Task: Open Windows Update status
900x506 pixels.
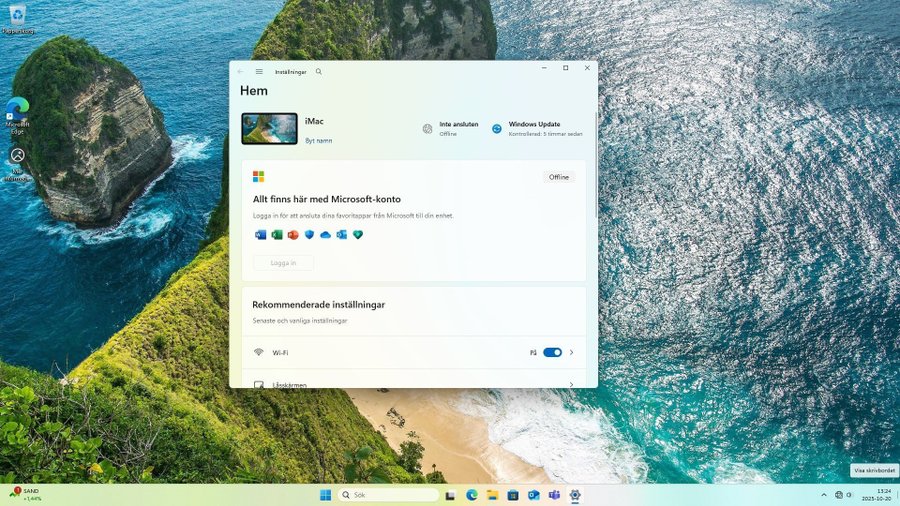Action: 535,128
